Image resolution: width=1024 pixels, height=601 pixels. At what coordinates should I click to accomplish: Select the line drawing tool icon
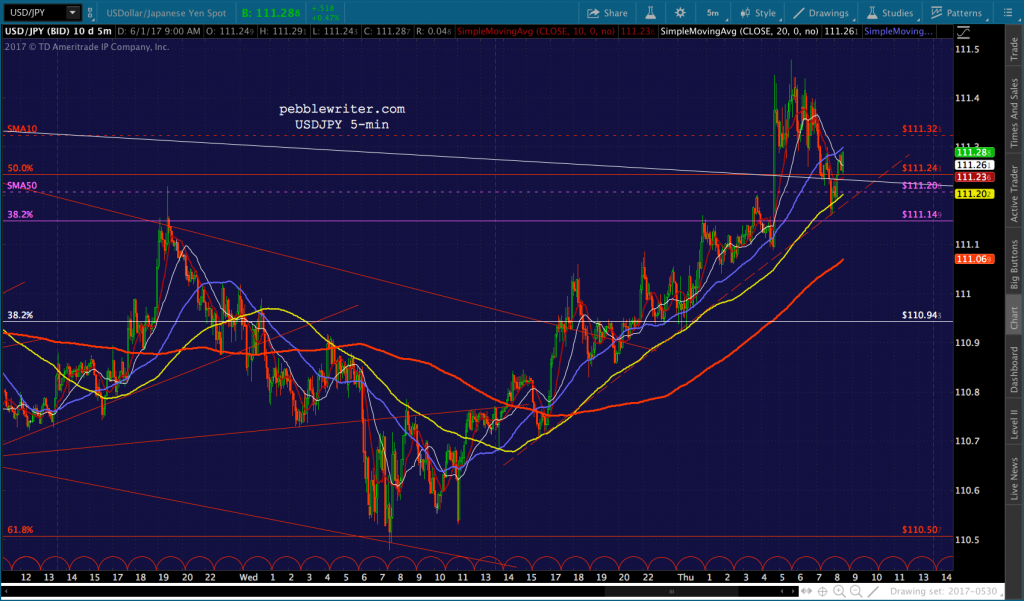[x=872, y=591]
